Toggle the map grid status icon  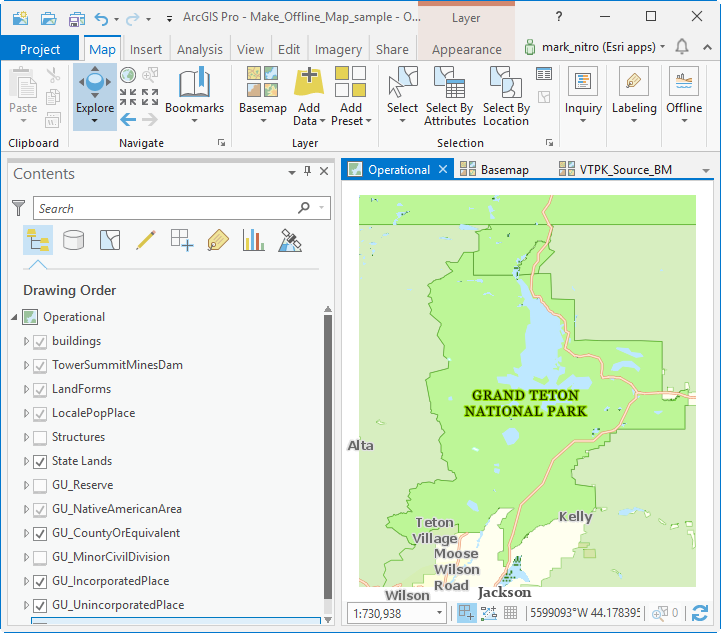tap(510, 613)
